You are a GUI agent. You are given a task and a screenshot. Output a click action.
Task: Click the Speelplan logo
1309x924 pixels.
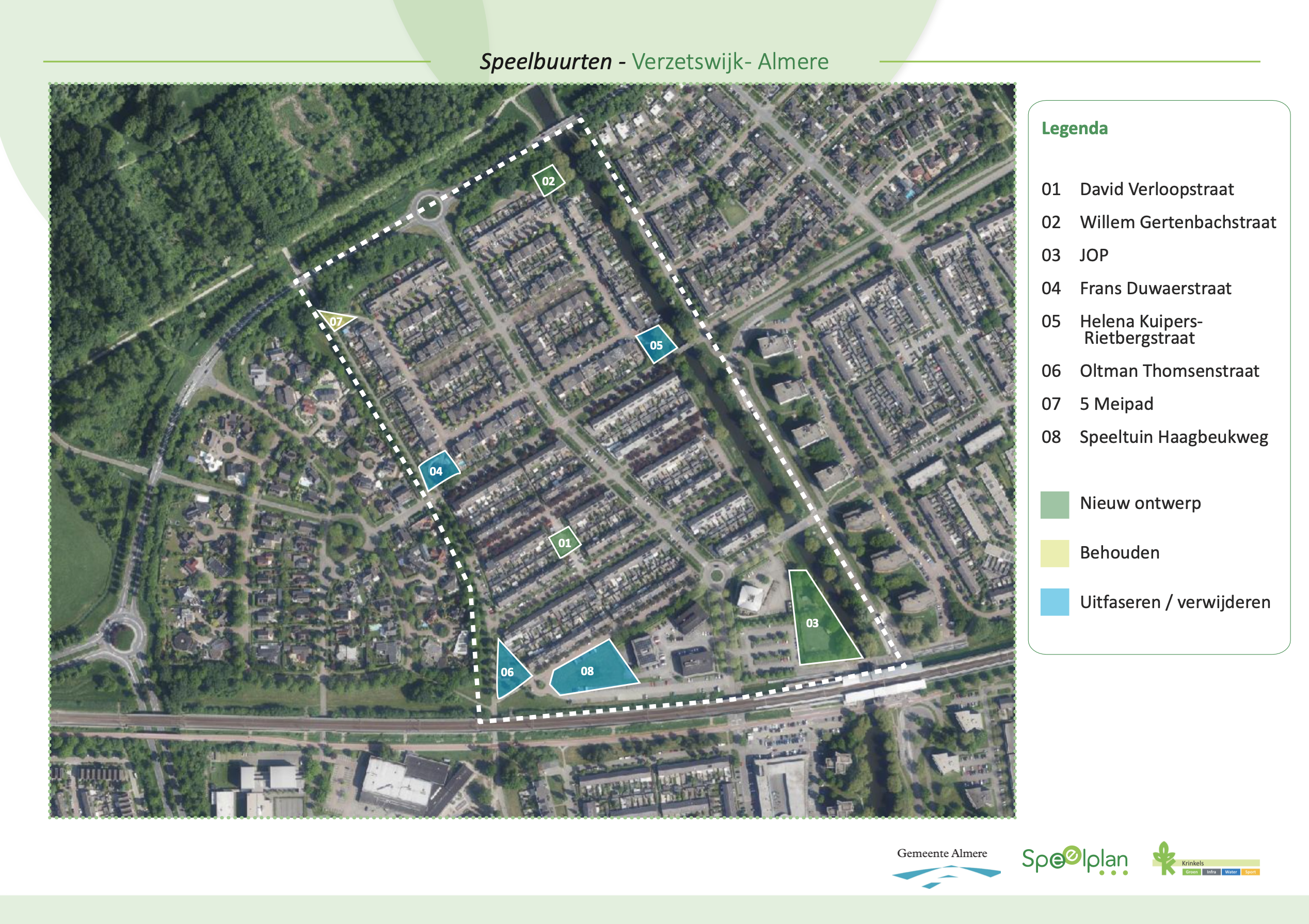[1074, 860]
